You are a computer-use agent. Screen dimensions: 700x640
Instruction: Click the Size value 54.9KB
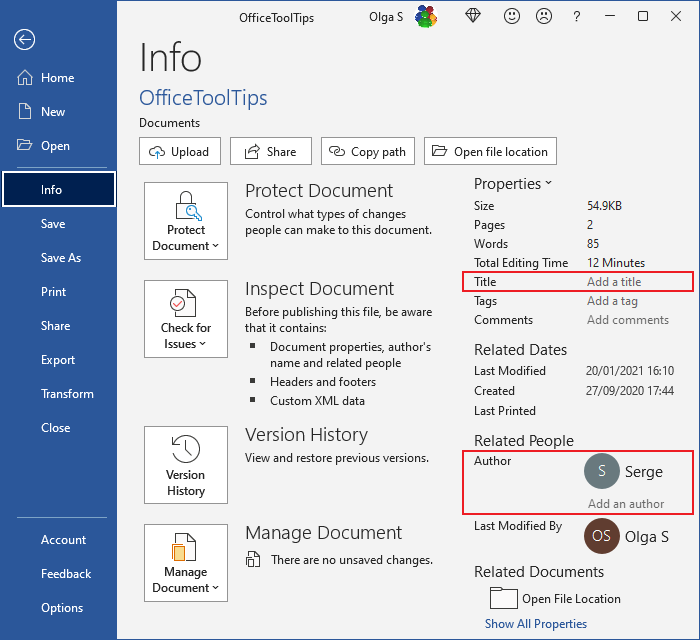604,206
